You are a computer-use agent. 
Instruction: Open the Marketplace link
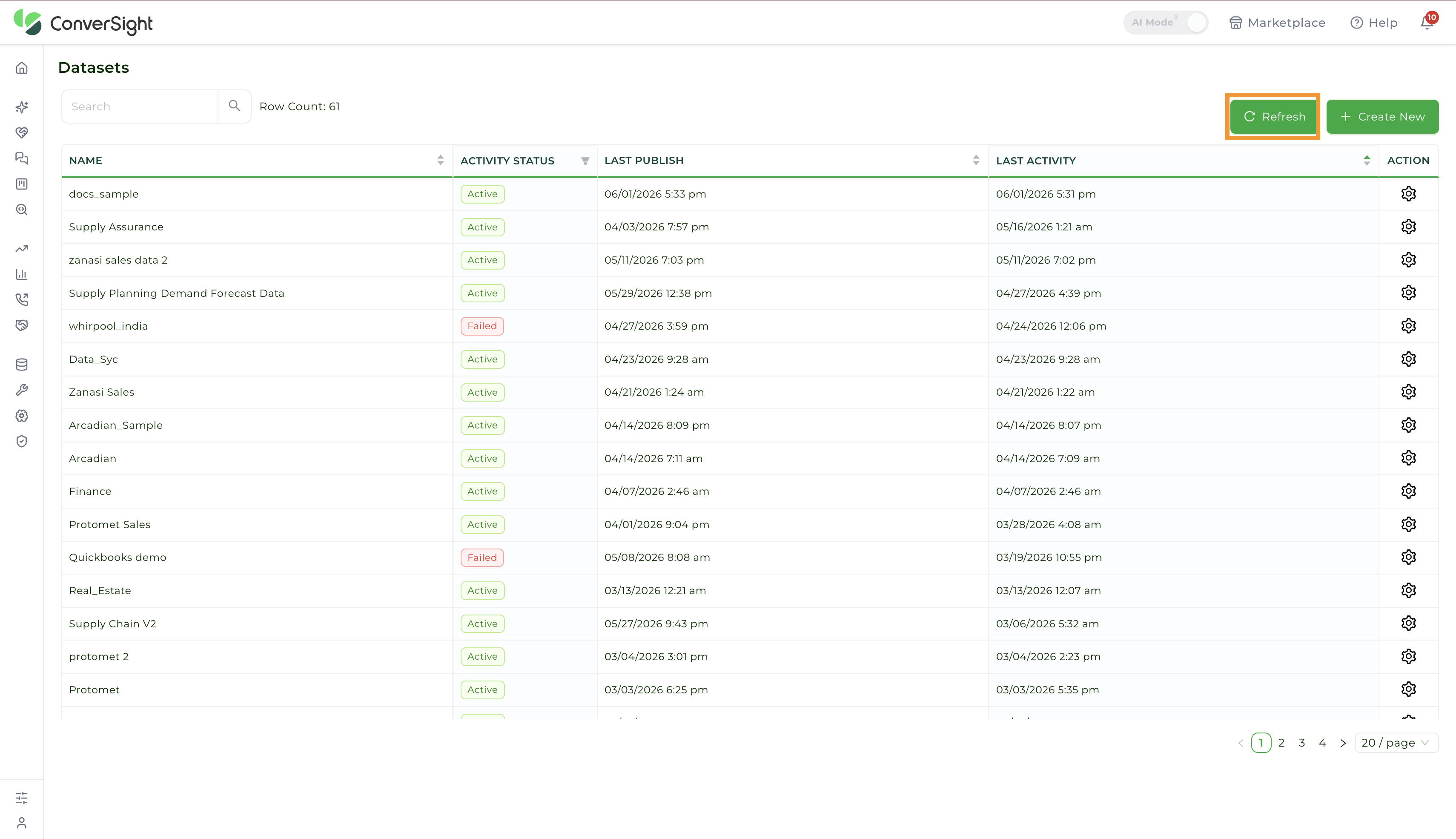coord(1278,23)
